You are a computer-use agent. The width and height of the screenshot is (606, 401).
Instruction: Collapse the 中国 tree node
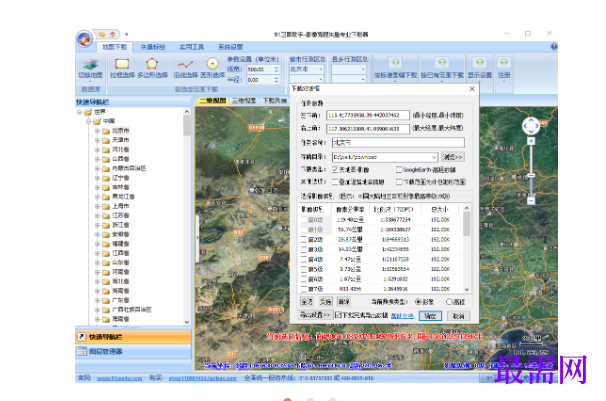88,121
